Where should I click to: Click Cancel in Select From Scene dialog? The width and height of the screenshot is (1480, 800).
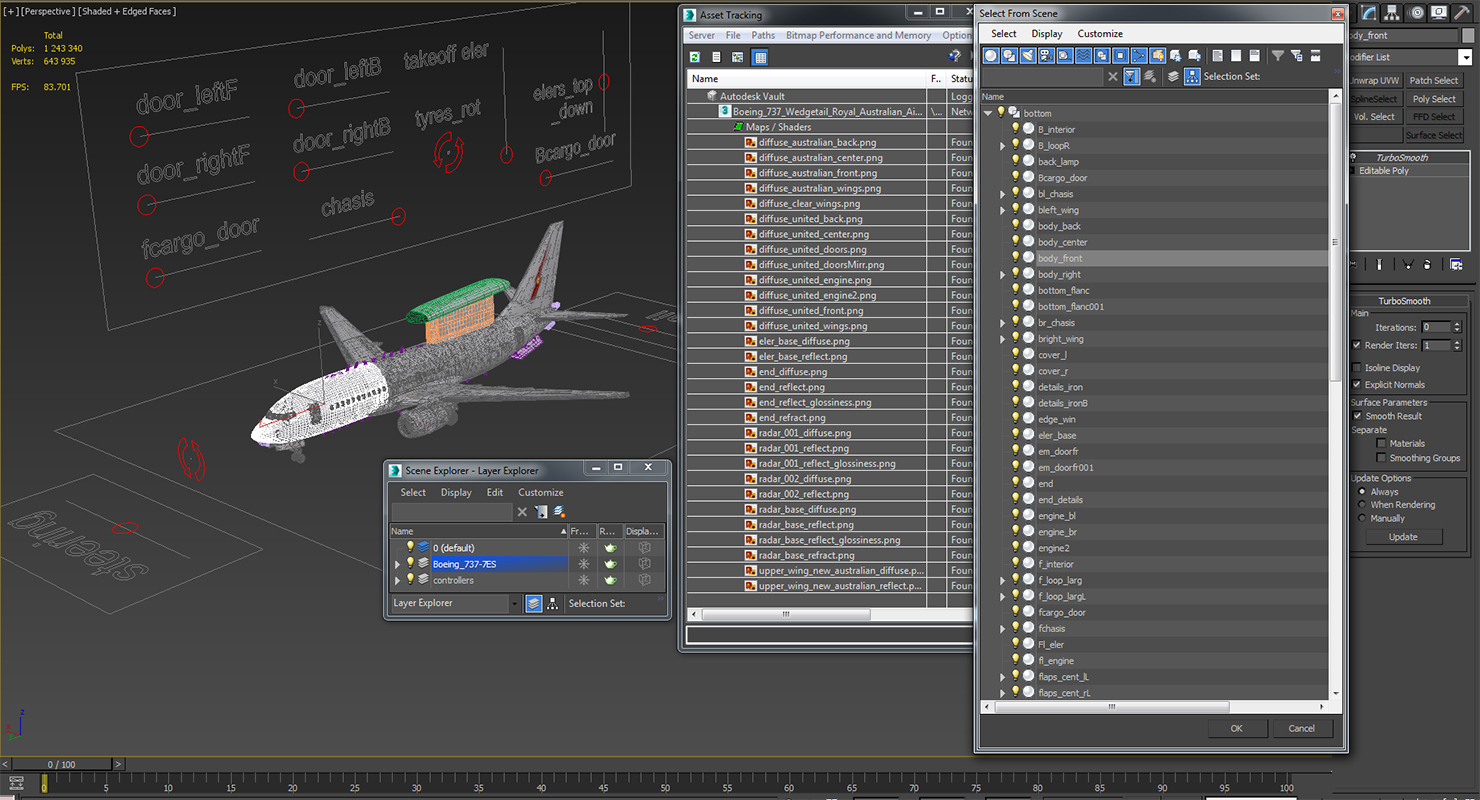tap(1302, 728)
